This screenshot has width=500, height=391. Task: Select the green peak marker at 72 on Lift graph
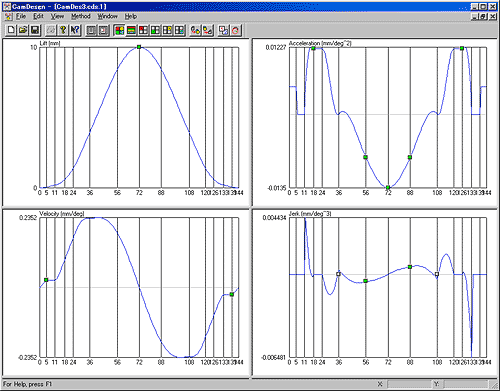coord(139,47)
